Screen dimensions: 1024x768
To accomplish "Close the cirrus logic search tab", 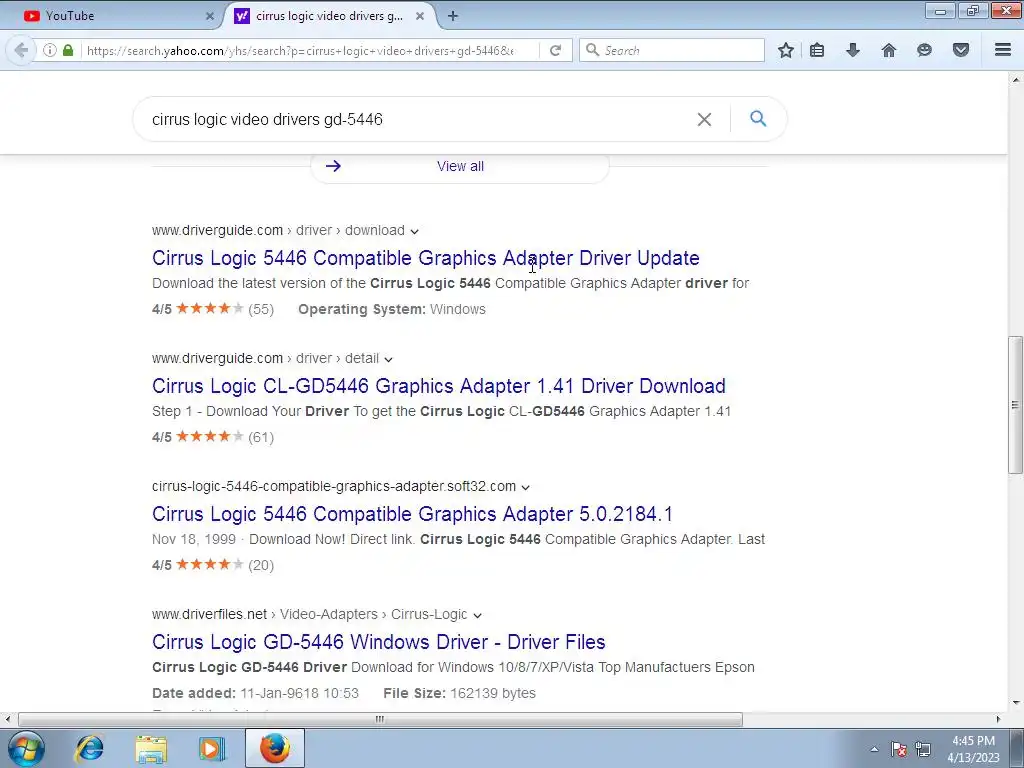I will pyautogui.click(x=420, y=16).
